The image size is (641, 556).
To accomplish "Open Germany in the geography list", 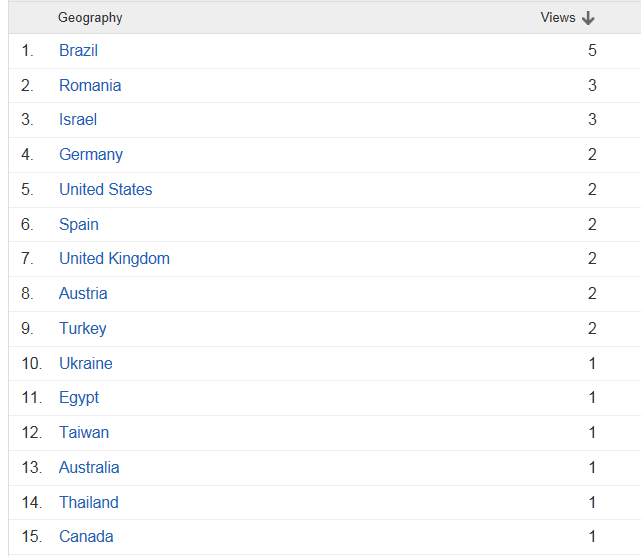I will tap(91, 155).
